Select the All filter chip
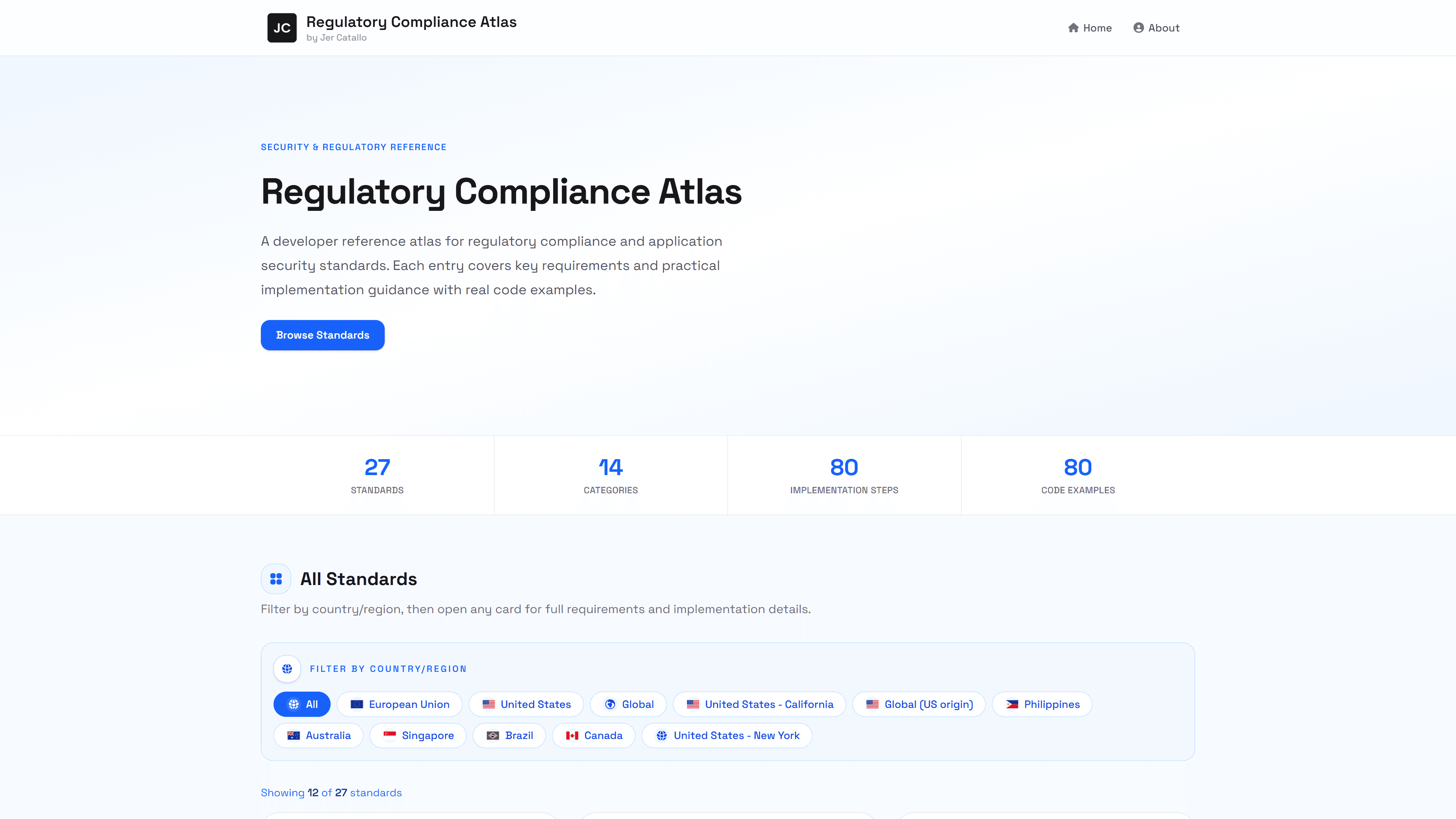 (302, 704)
